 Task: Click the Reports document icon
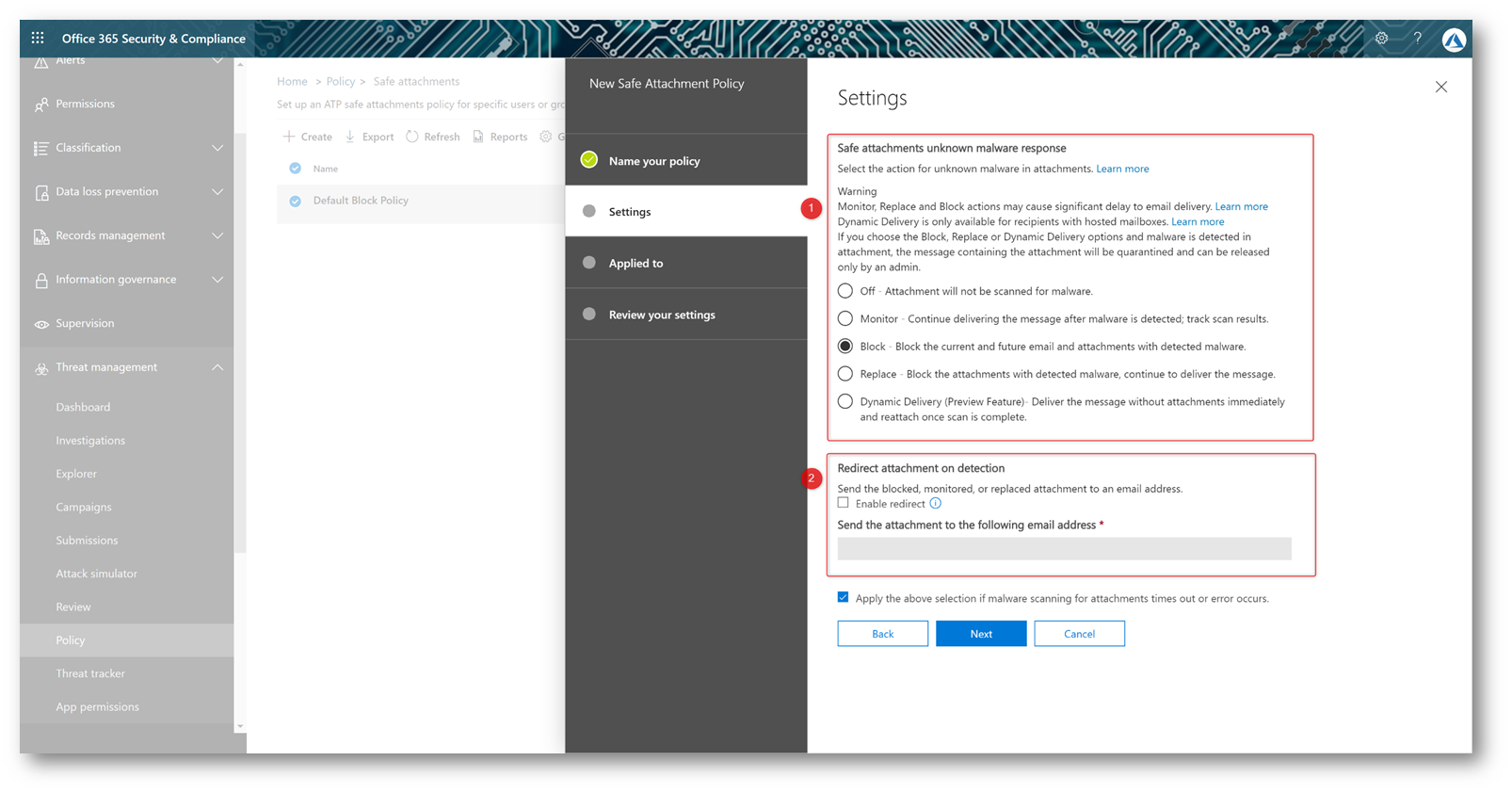tap(478, 137)
